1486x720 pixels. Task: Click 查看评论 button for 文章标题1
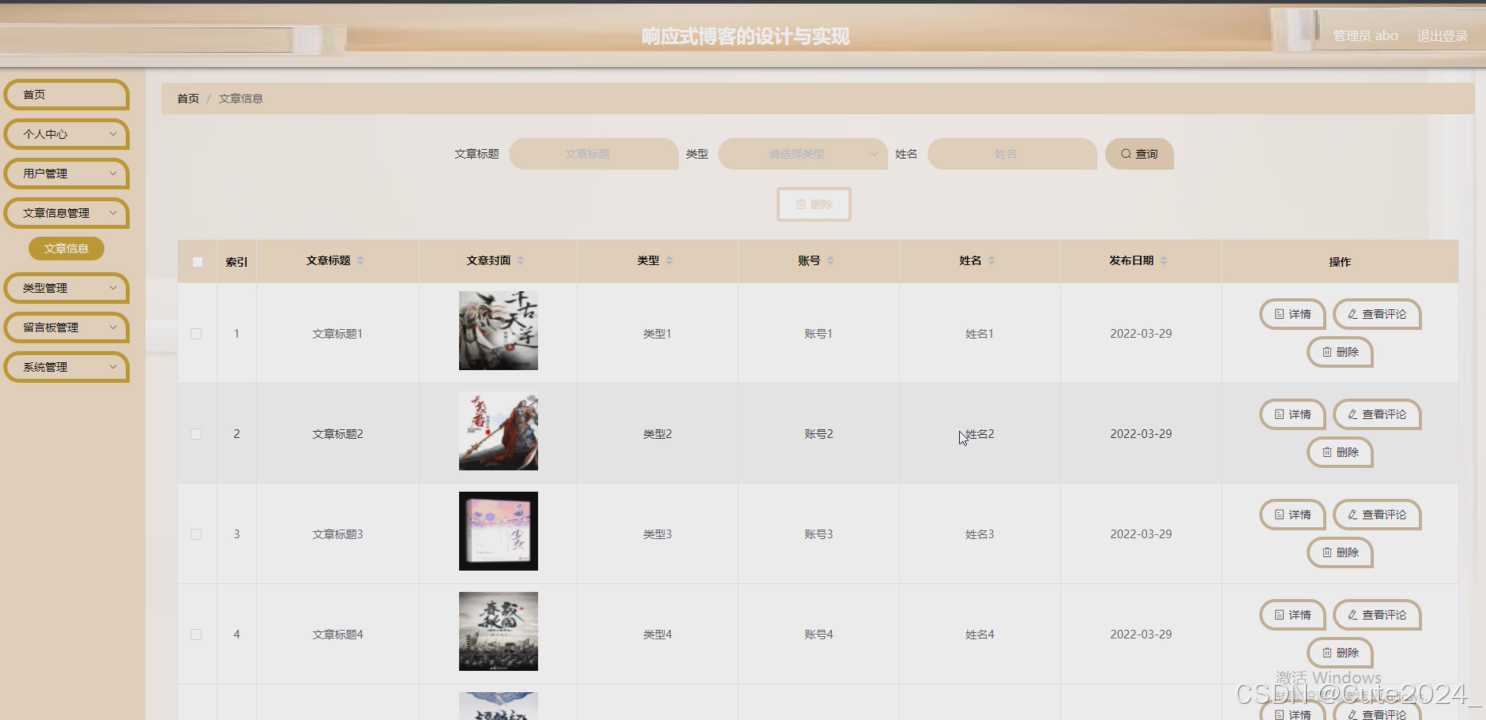click(1377, 314)
